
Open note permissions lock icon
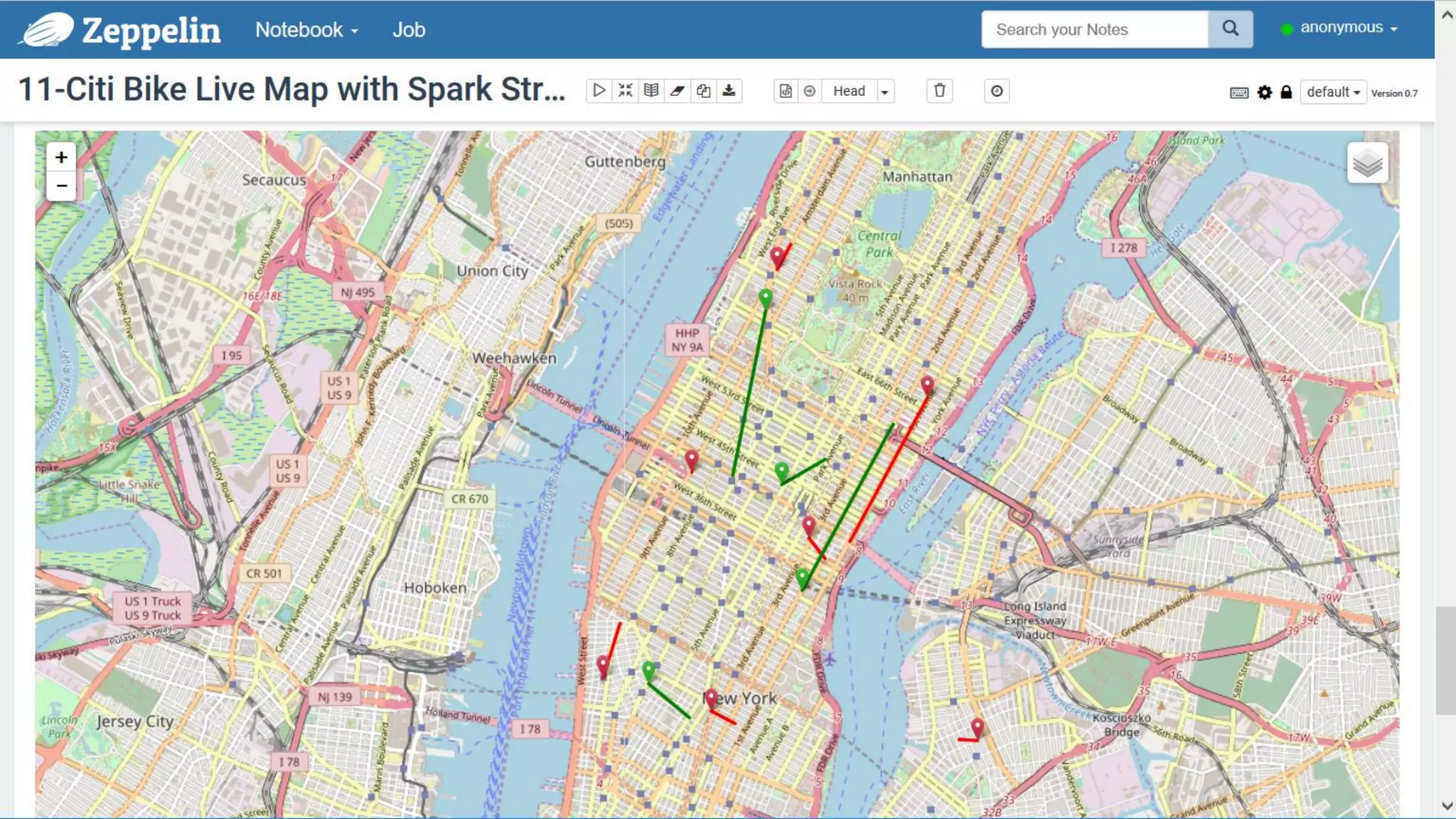[1286, 92]
